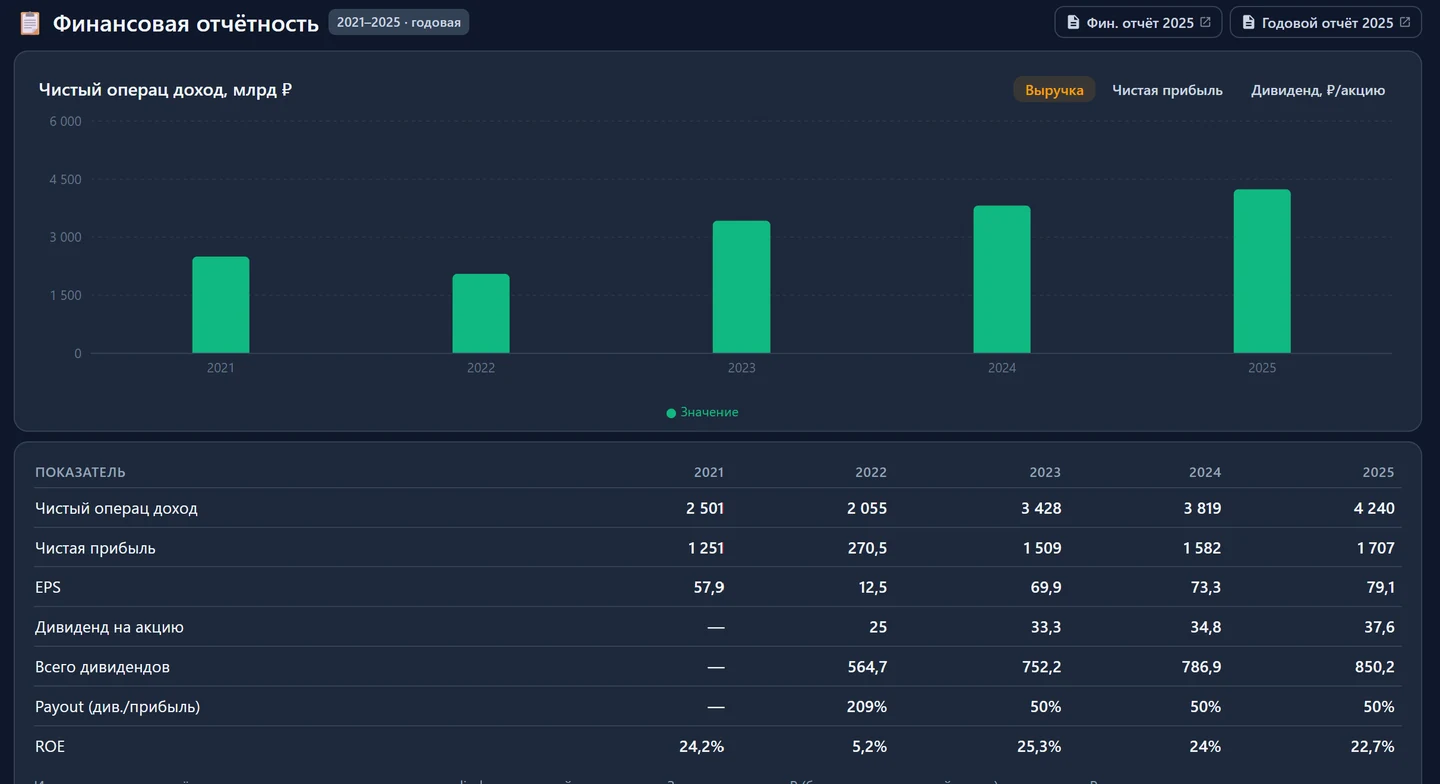Click external-link icon in Фин. отчёт 2025 button
This screenshot has width=1440, height=784.
1205,22
